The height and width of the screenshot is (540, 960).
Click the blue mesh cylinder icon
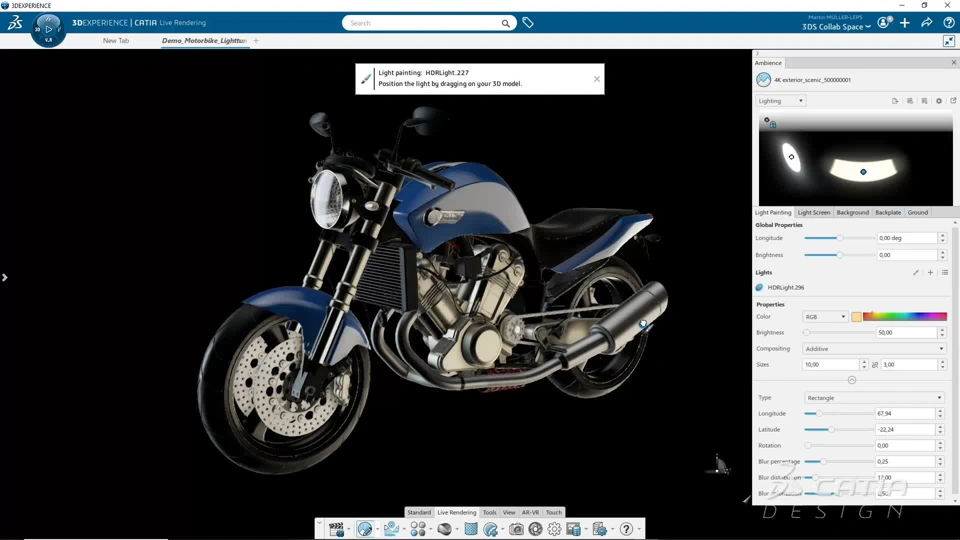pos(471,529)
